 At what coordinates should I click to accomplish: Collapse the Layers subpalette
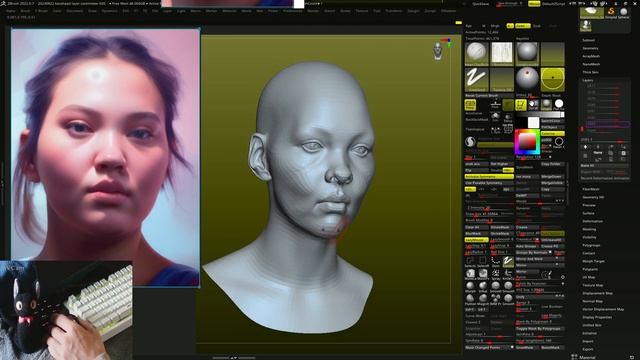587,80
